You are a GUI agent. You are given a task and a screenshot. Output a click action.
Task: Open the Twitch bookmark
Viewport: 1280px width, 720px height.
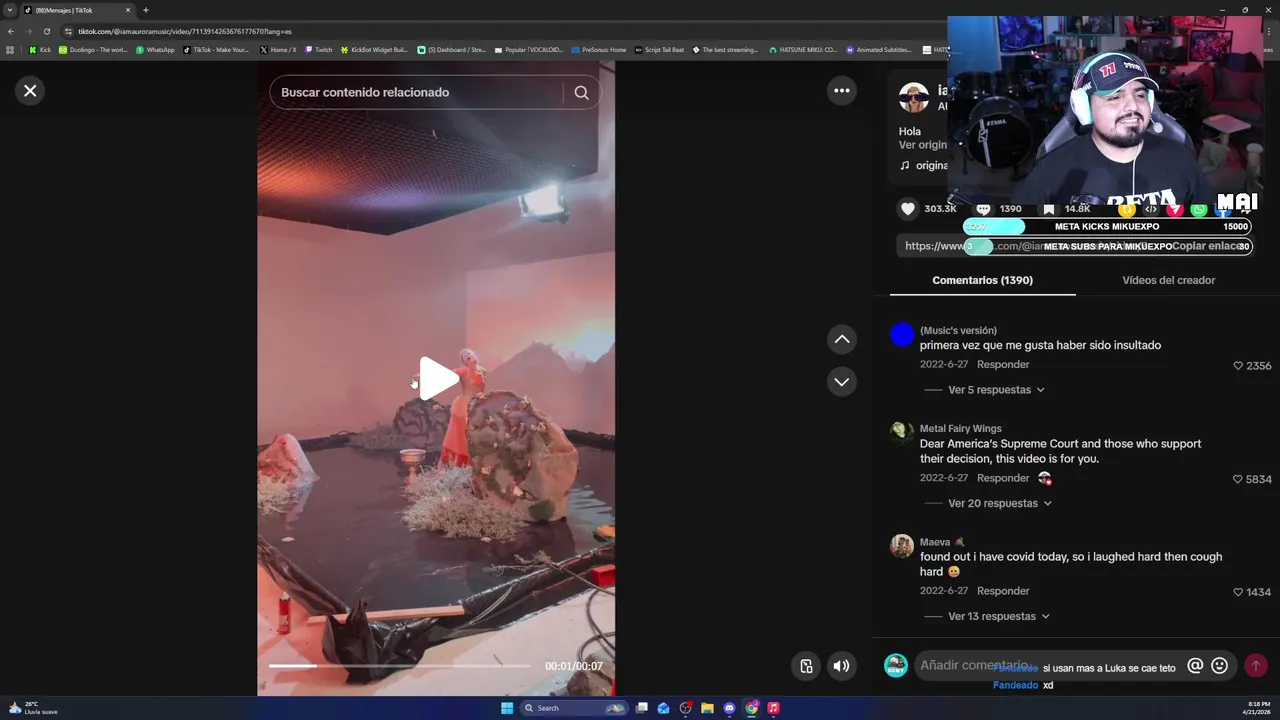pyautogui.click(x=319, y=50)
